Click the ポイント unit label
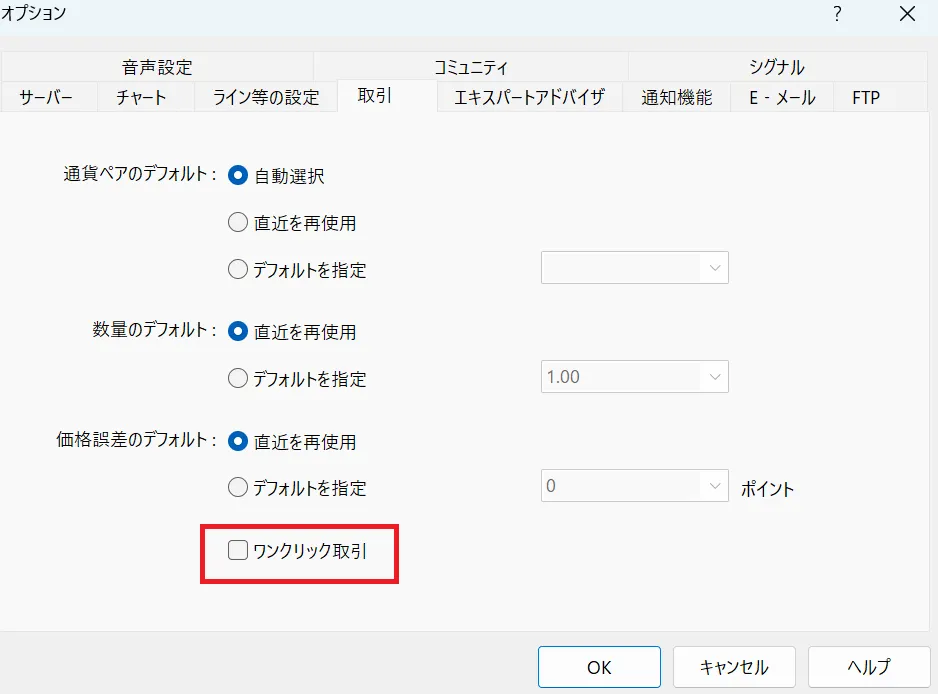Screen dimensions: 938x694 coord(768,489)
